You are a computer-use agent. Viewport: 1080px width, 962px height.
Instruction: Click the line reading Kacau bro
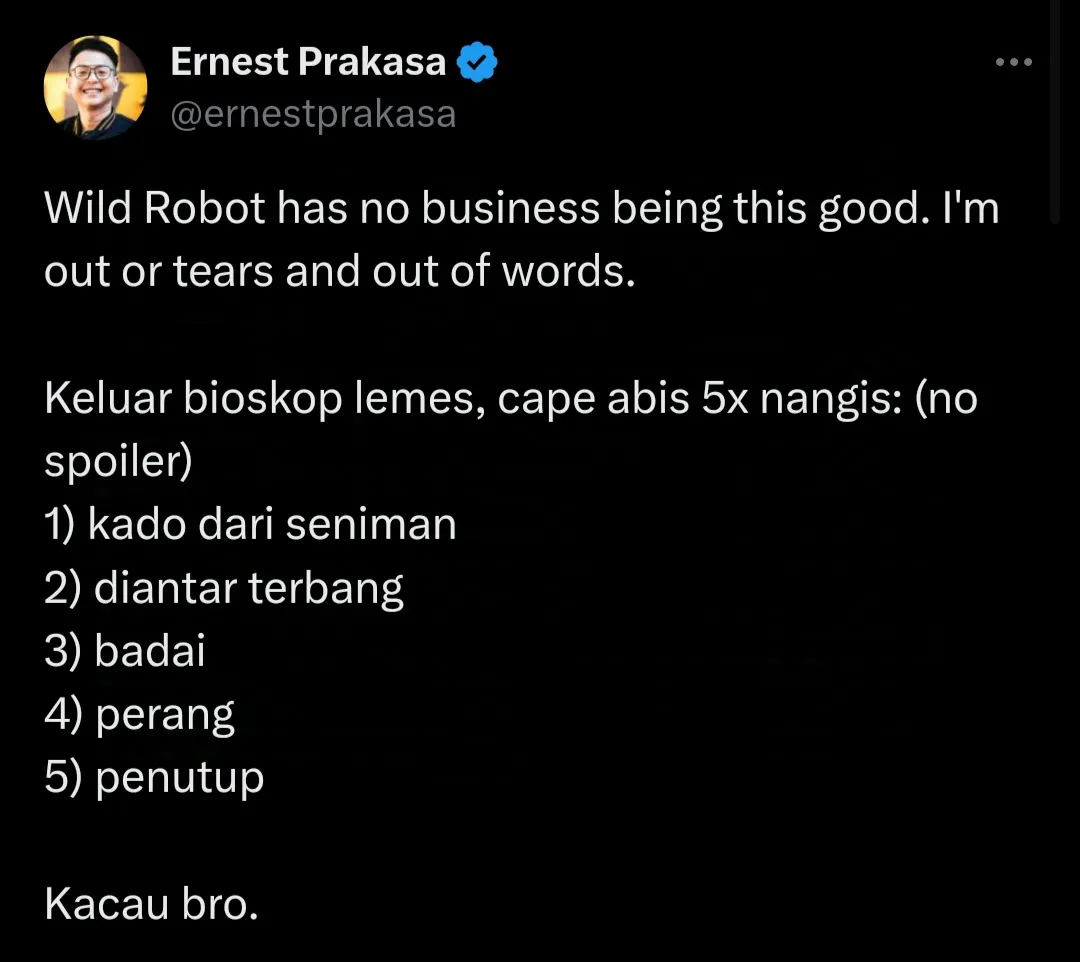pos(152,902)
